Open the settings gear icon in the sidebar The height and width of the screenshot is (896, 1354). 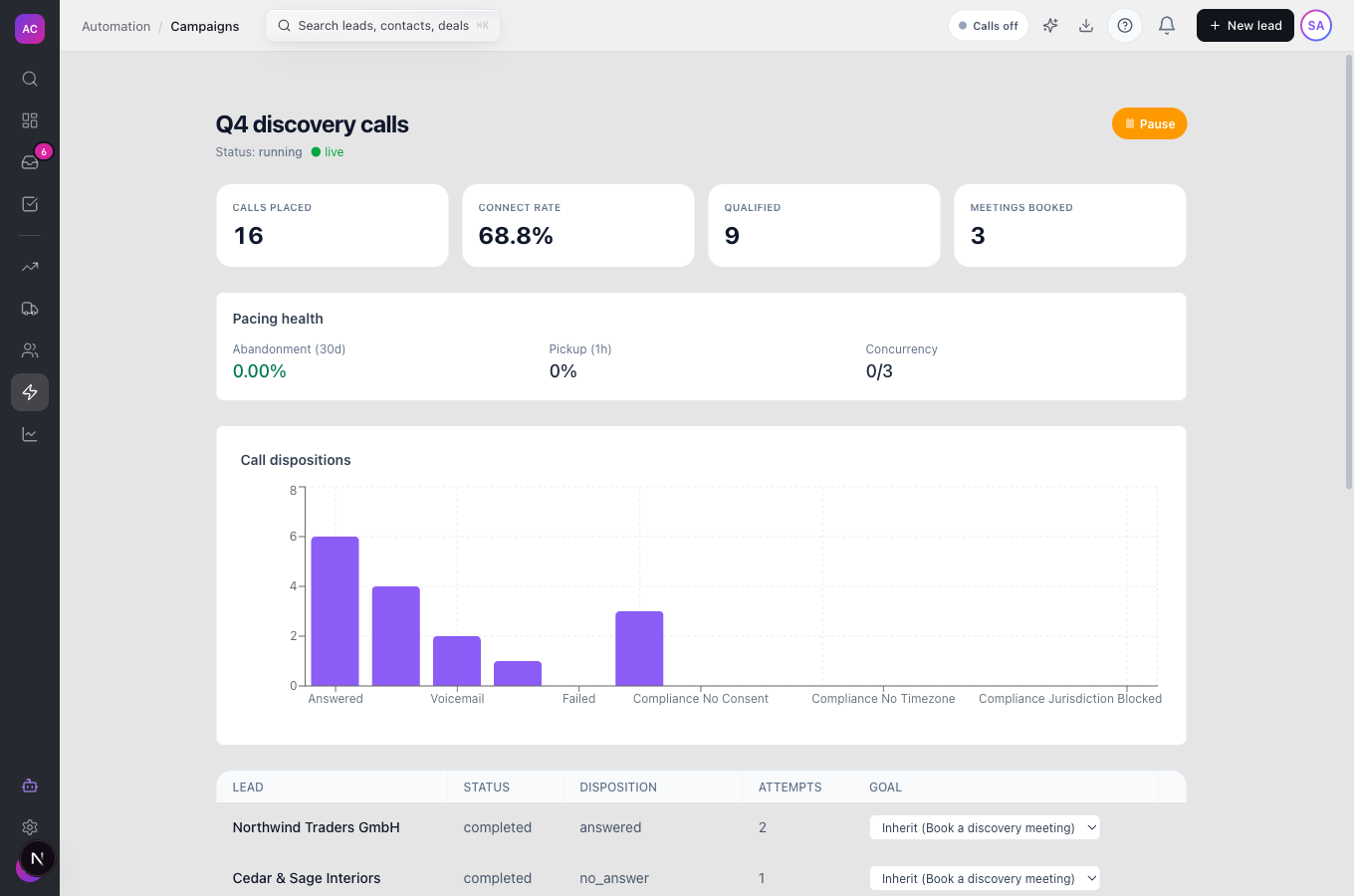[30, 827]
